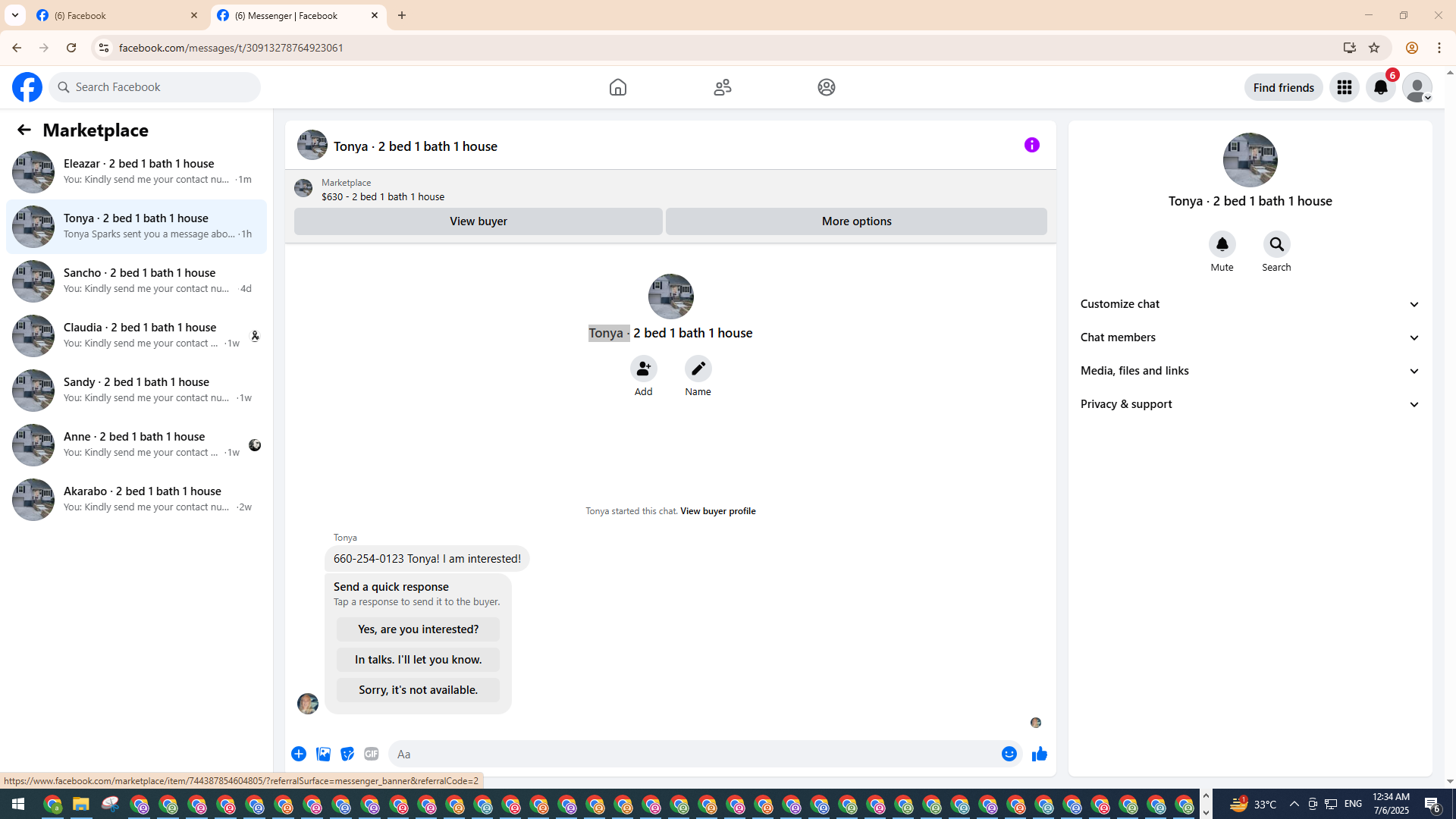Click the pencil Name edit icon
1456x819 pixels.
tap(698, 369)
